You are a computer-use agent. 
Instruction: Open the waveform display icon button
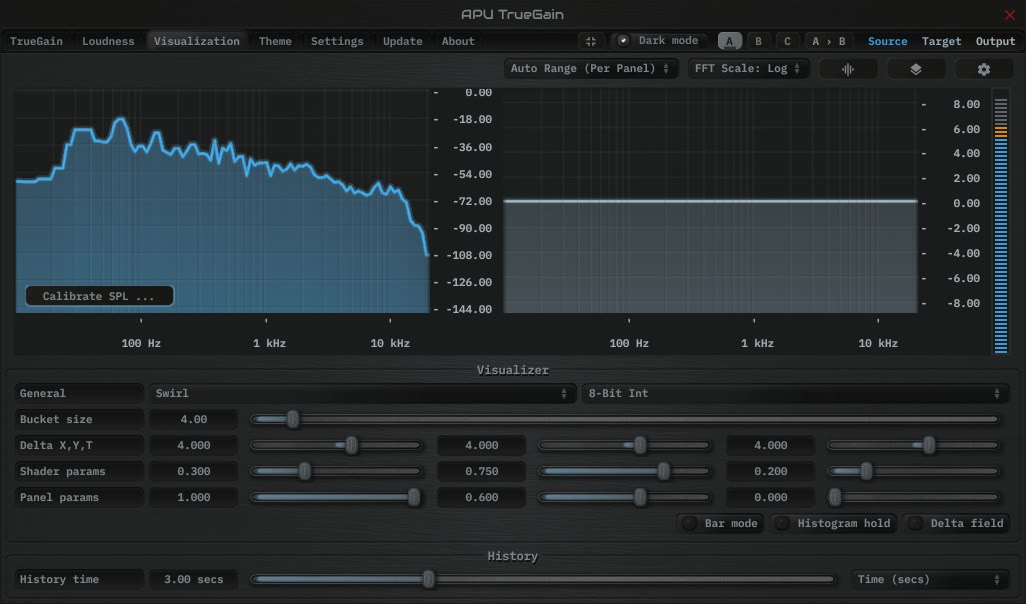(848, 69)
